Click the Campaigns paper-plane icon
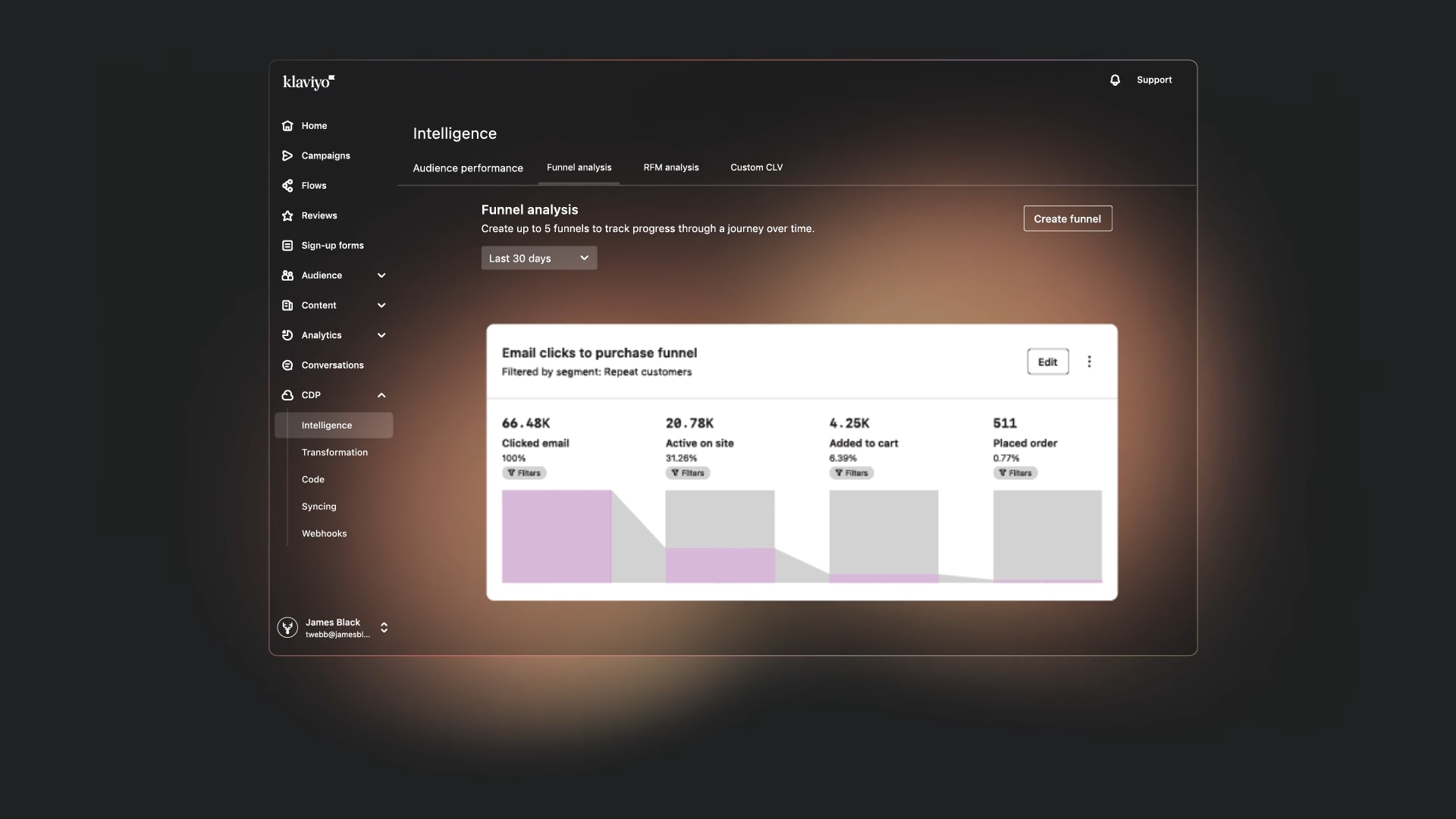The width and height of the screenshot is (1456, 819). pyautogui.click(x=287, y=155)
